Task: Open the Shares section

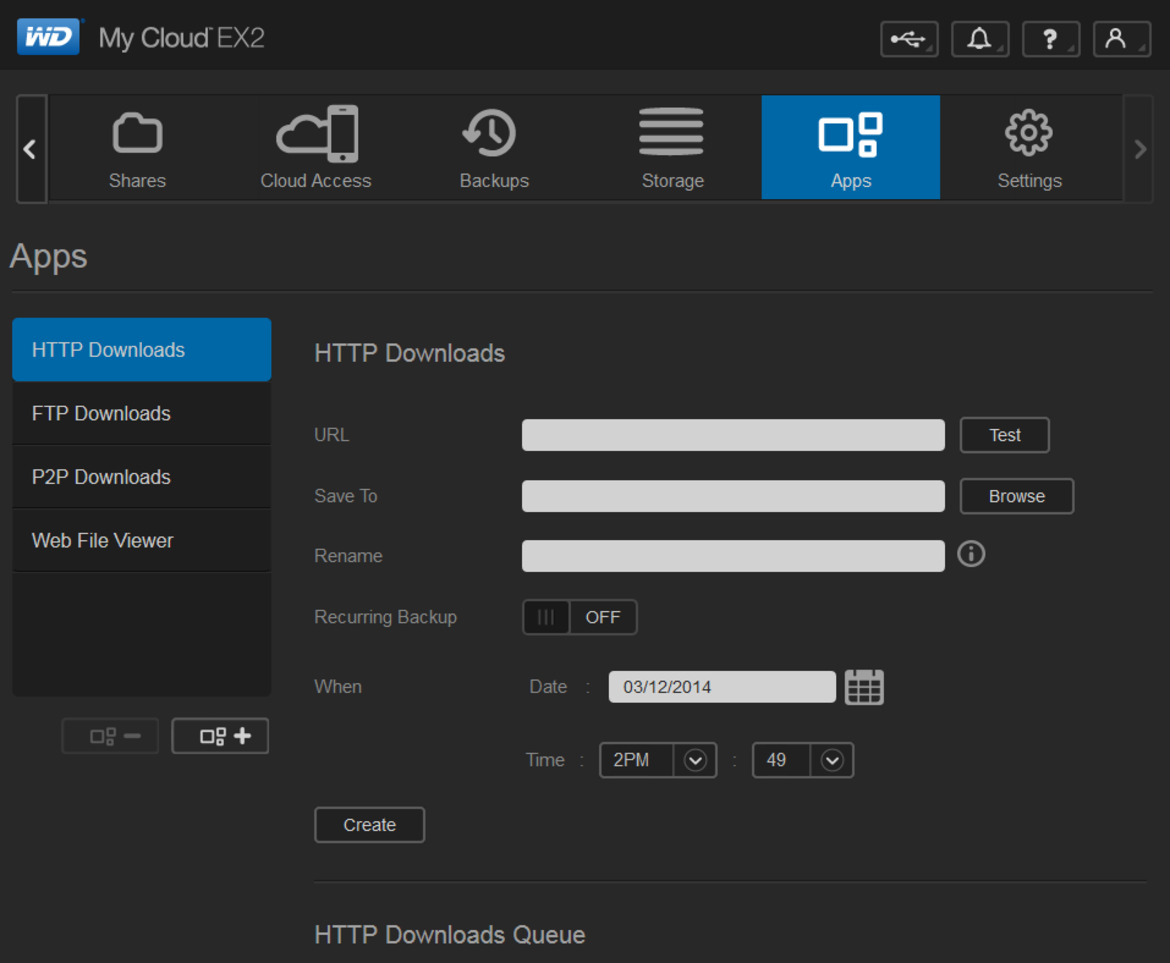Action: click(x=137, y=148)
